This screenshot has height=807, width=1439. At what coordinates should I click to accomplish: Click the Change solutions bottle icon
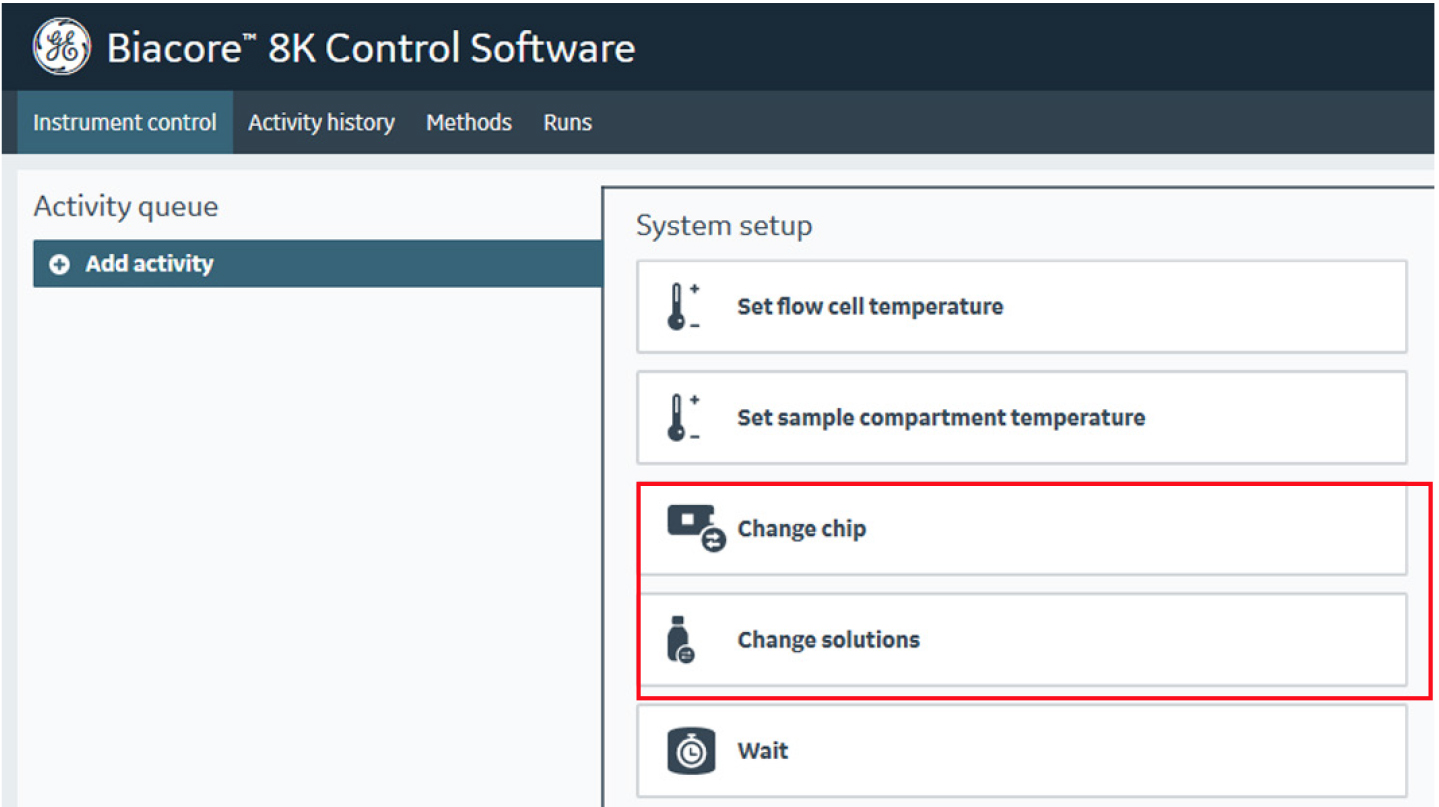680,640
